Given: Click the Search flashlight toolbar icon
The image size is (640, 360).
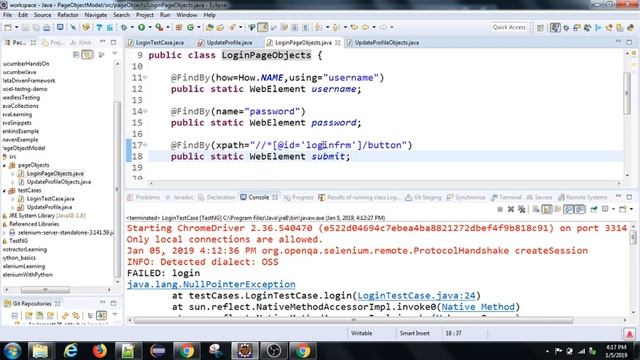Looking at the screenshot, I should (x=232, y=27).
